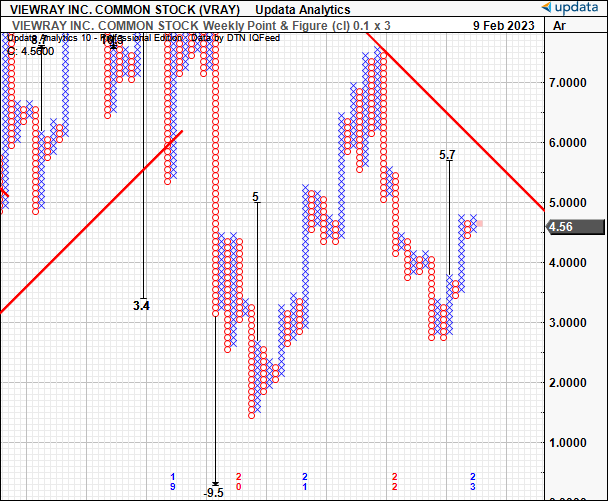Click the year 21 axis marker
The width and height of the screenshot is (608, 501).
[305, 481]
